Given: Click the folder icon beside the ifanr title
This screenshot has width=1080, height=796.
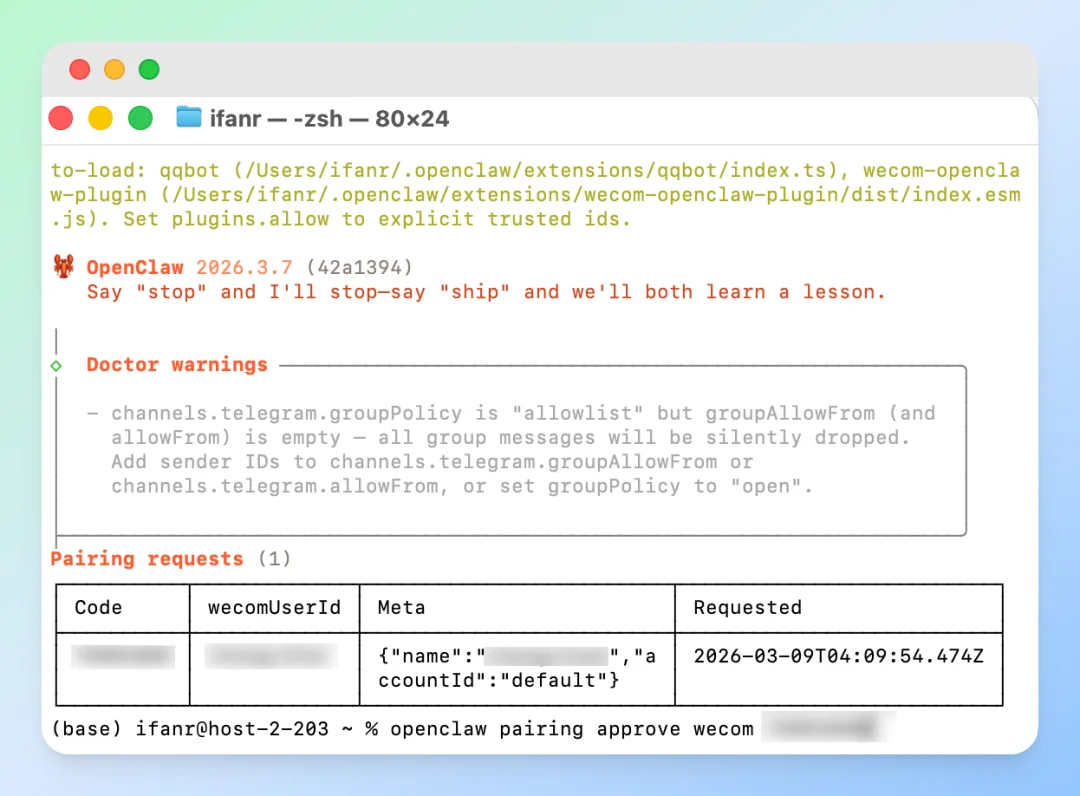Looking at the screenshot, I should (x=189, y=118).
